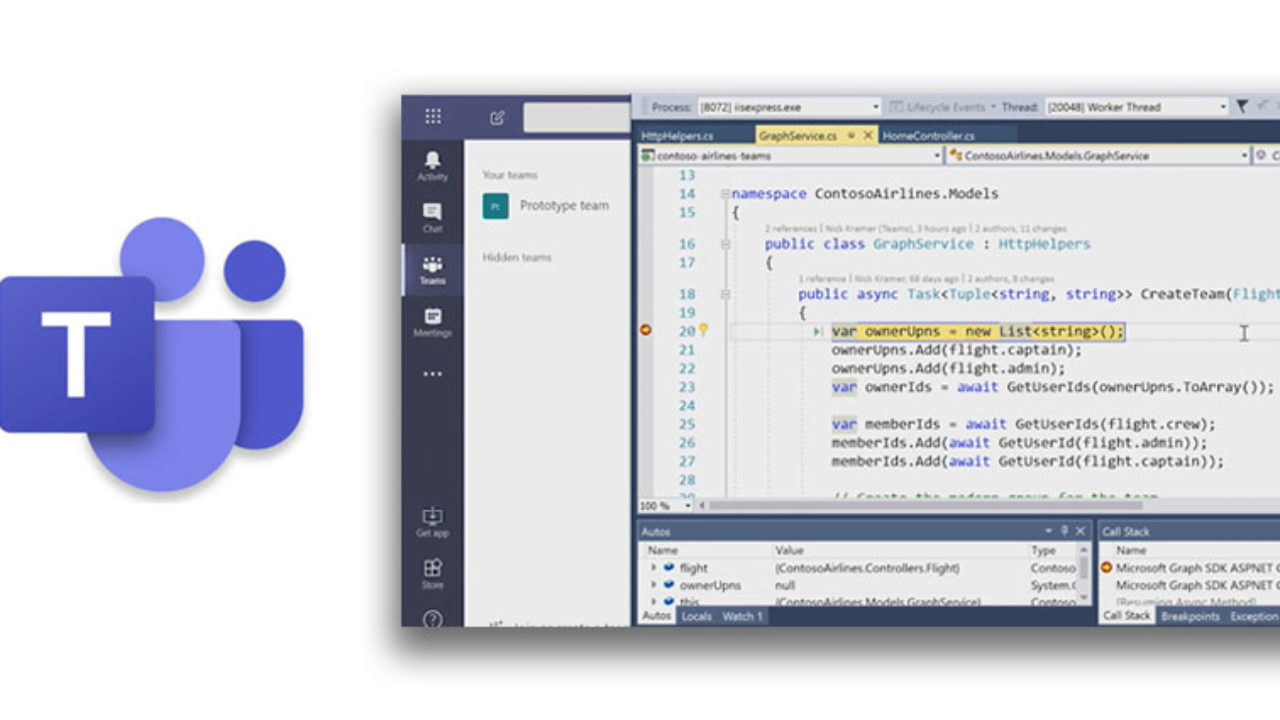The image size is (1280, 720).
Task: Switch to the HttpHelpers.cs tab
Action: click(677, 135)
